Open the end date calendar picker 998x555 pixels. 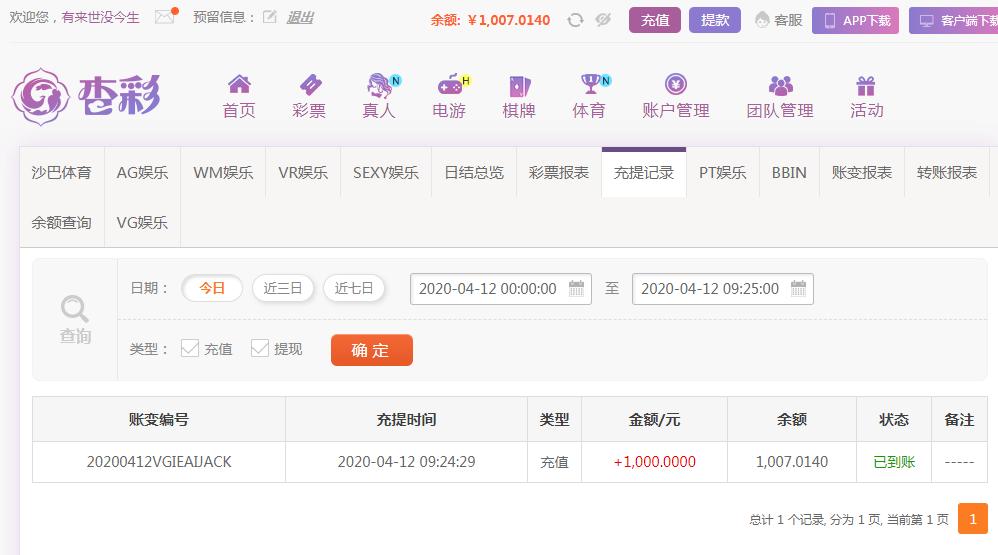point(798,288)
